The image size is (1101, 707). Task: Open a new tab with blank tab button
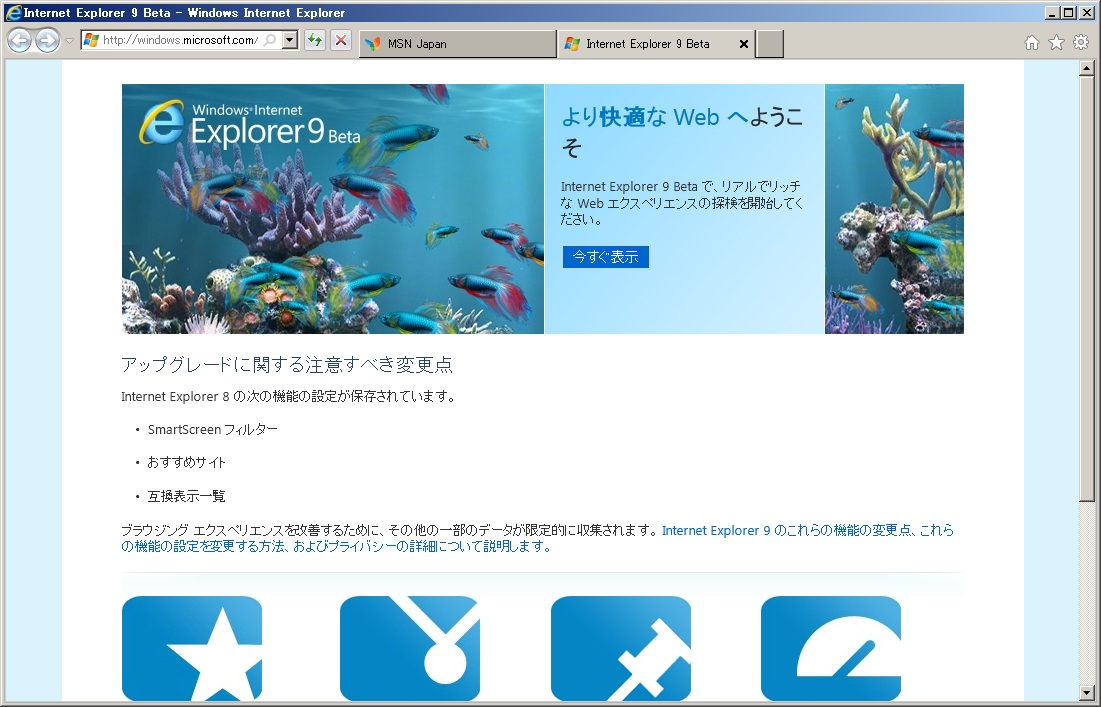coord(770,44)
